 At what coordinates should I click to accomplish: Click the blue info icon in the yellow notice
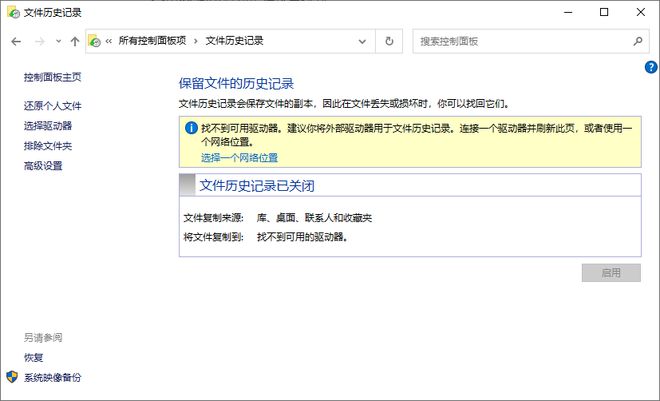tap(191, 128)
